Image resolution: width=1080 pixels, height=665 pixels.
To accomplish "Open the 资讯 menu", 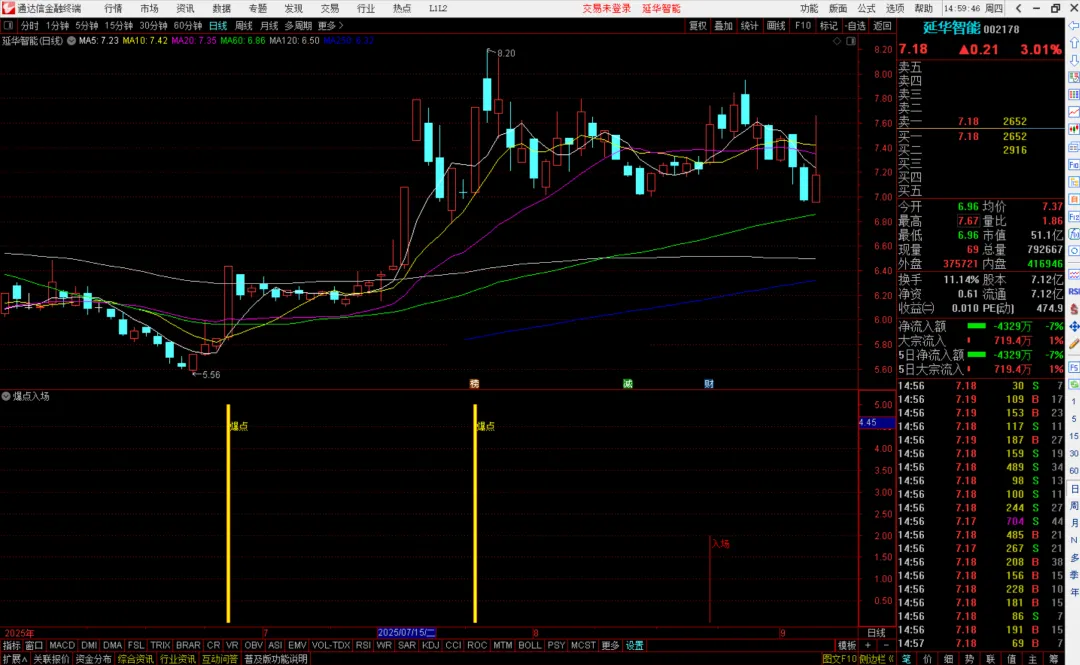I will (185, 8).
